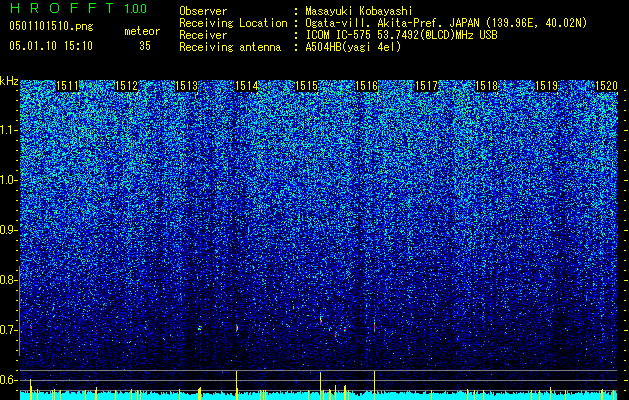Viewport: 629px width, 400px height.
Task: Click the Observer field label
Action: [x=203, y=11]
